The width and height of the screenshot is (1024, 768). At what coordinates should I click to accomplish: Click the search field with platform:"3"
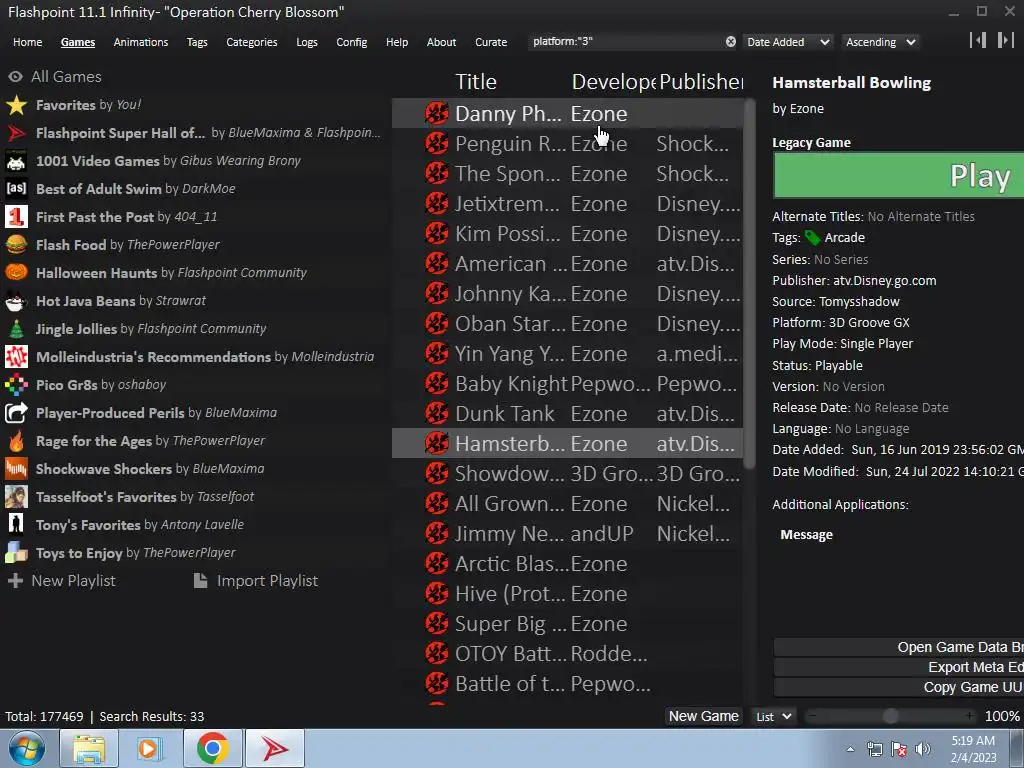click(x=626, y=42)
